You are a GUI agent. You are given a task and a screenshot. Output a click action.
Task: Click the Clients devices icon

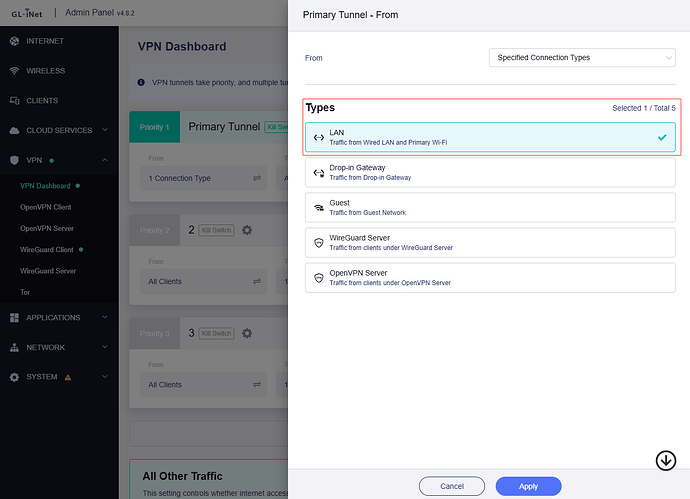click(15, 101)
